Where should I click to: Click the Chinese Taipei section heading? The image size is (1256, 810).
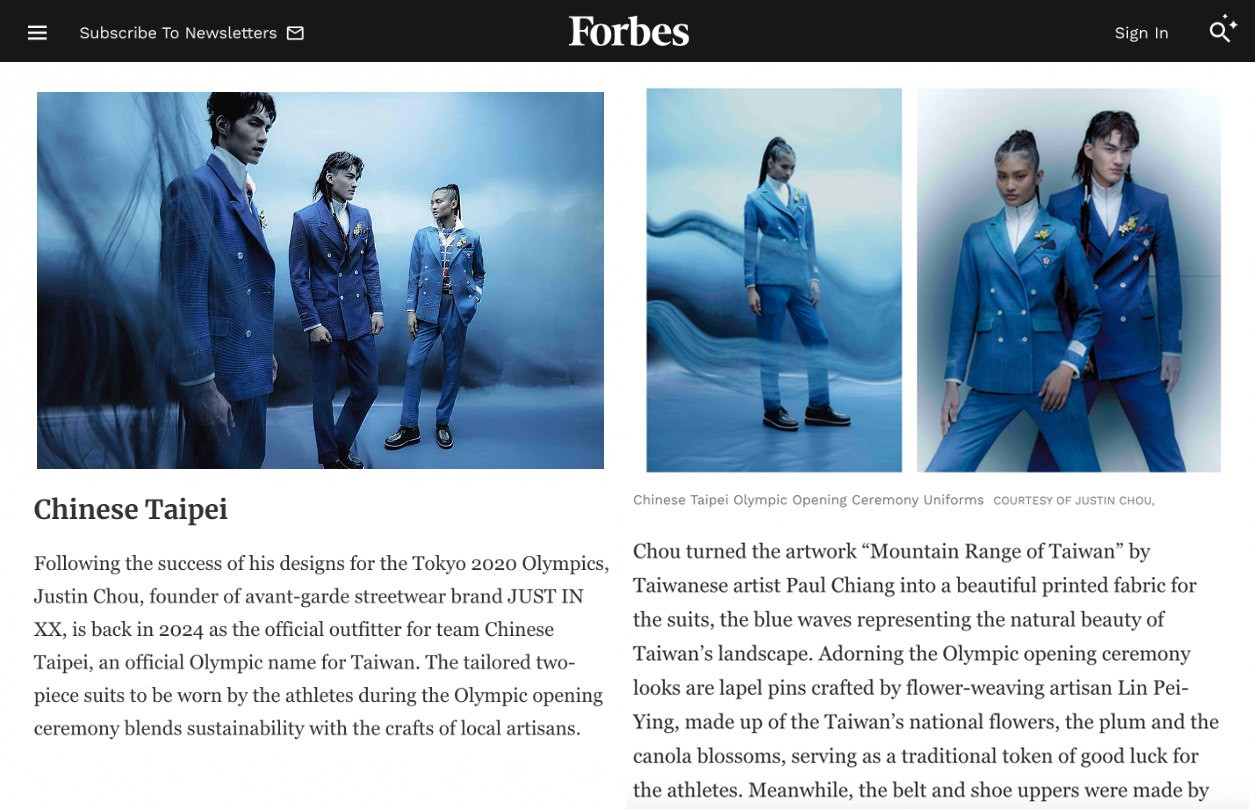coord(131,509)
